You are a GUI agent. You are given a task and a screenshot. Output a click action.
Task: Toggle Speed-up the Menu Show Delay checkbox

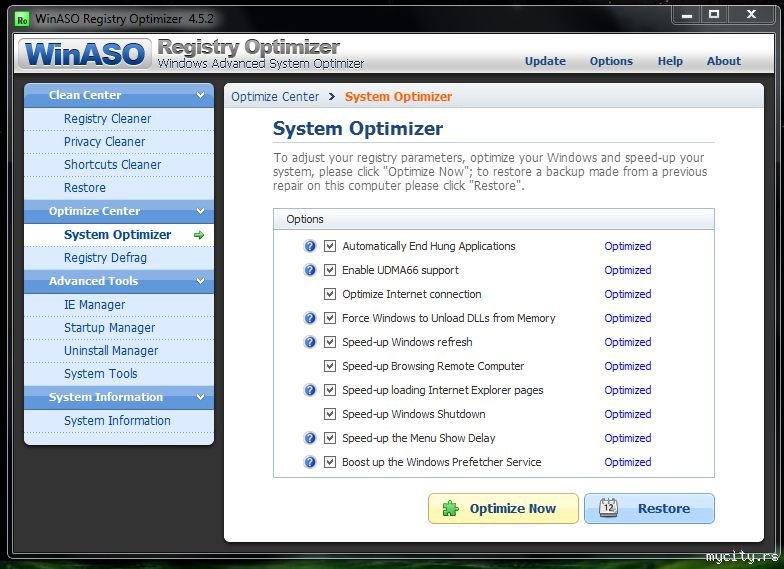(x=330, y=438)
